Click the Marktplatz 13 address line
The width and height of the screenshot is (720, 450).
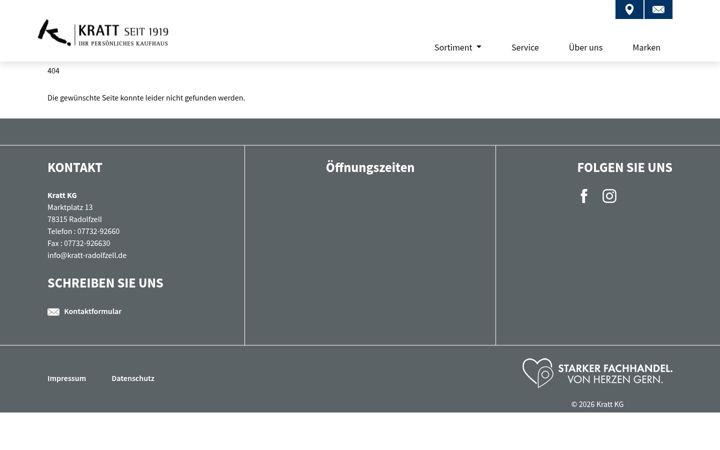[70, 208]
